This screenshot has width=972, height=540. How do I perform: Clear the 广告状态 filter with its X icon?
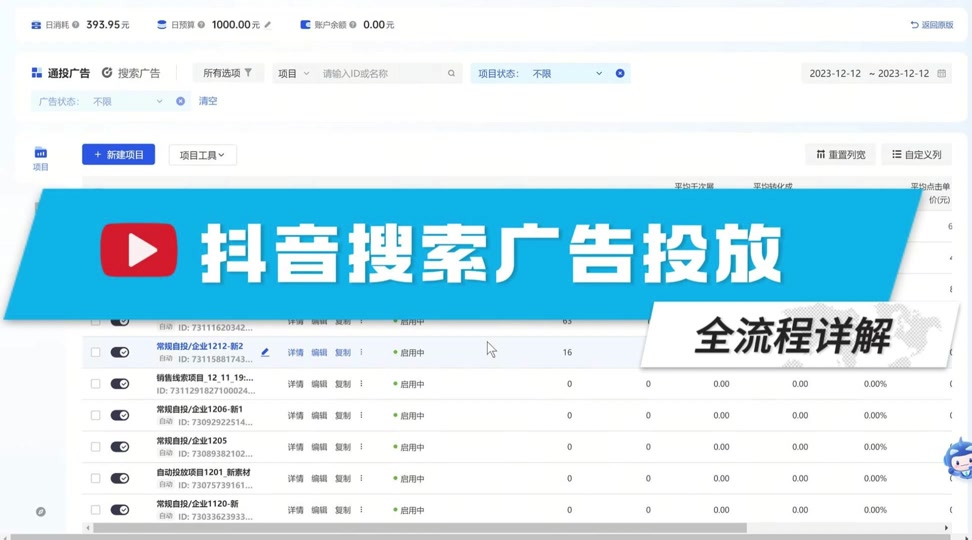[180, 101]
